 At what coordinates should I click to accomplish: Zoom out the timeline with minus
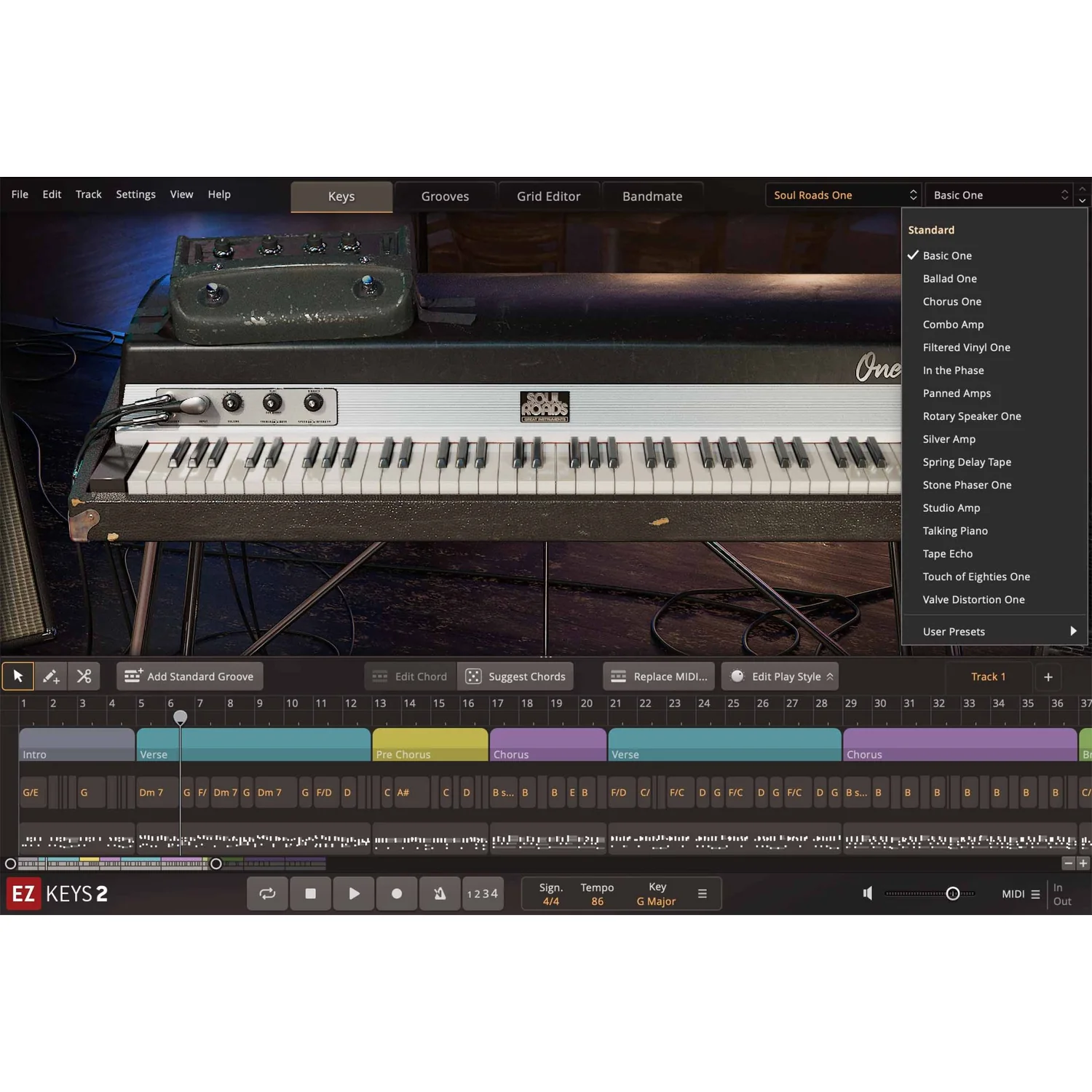pyautogui.click(x=1068, y=863)
